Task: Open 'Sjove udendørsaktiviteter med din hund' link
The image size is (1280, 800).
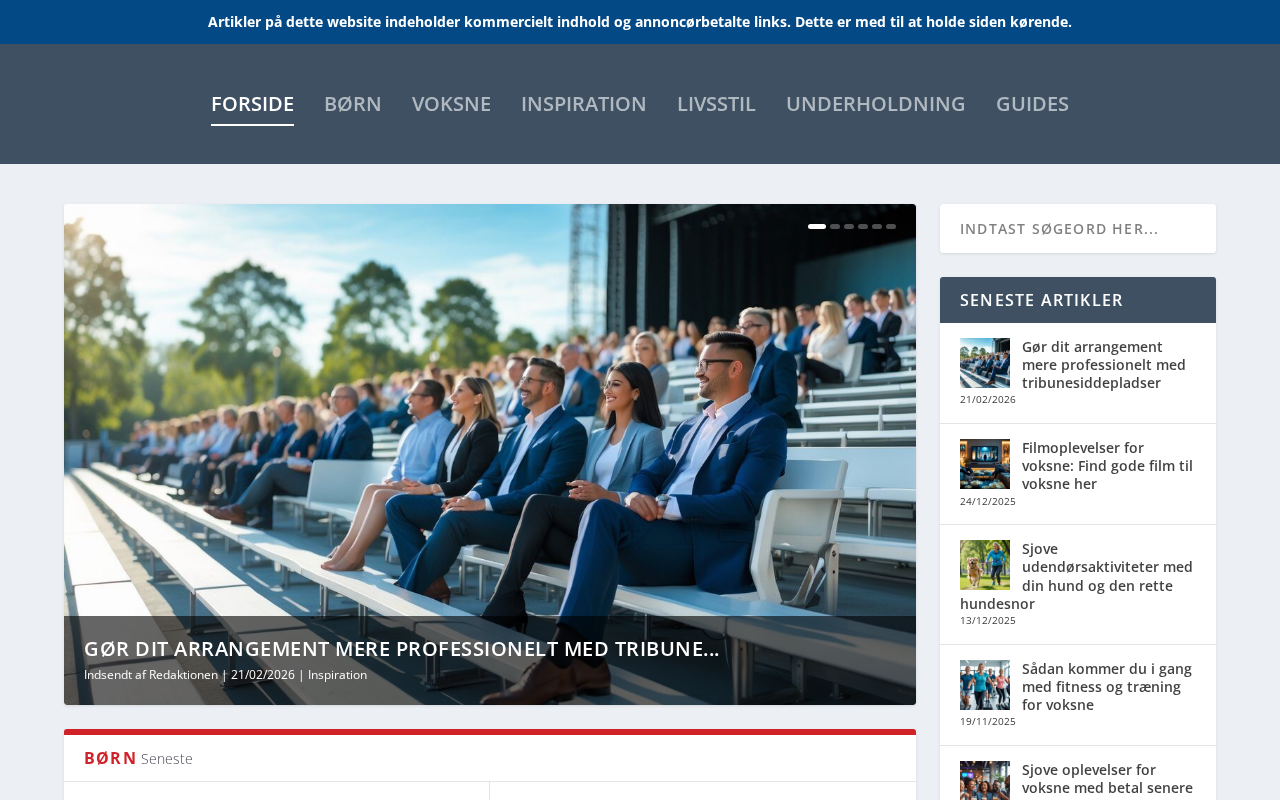Action: point(1077,576)
